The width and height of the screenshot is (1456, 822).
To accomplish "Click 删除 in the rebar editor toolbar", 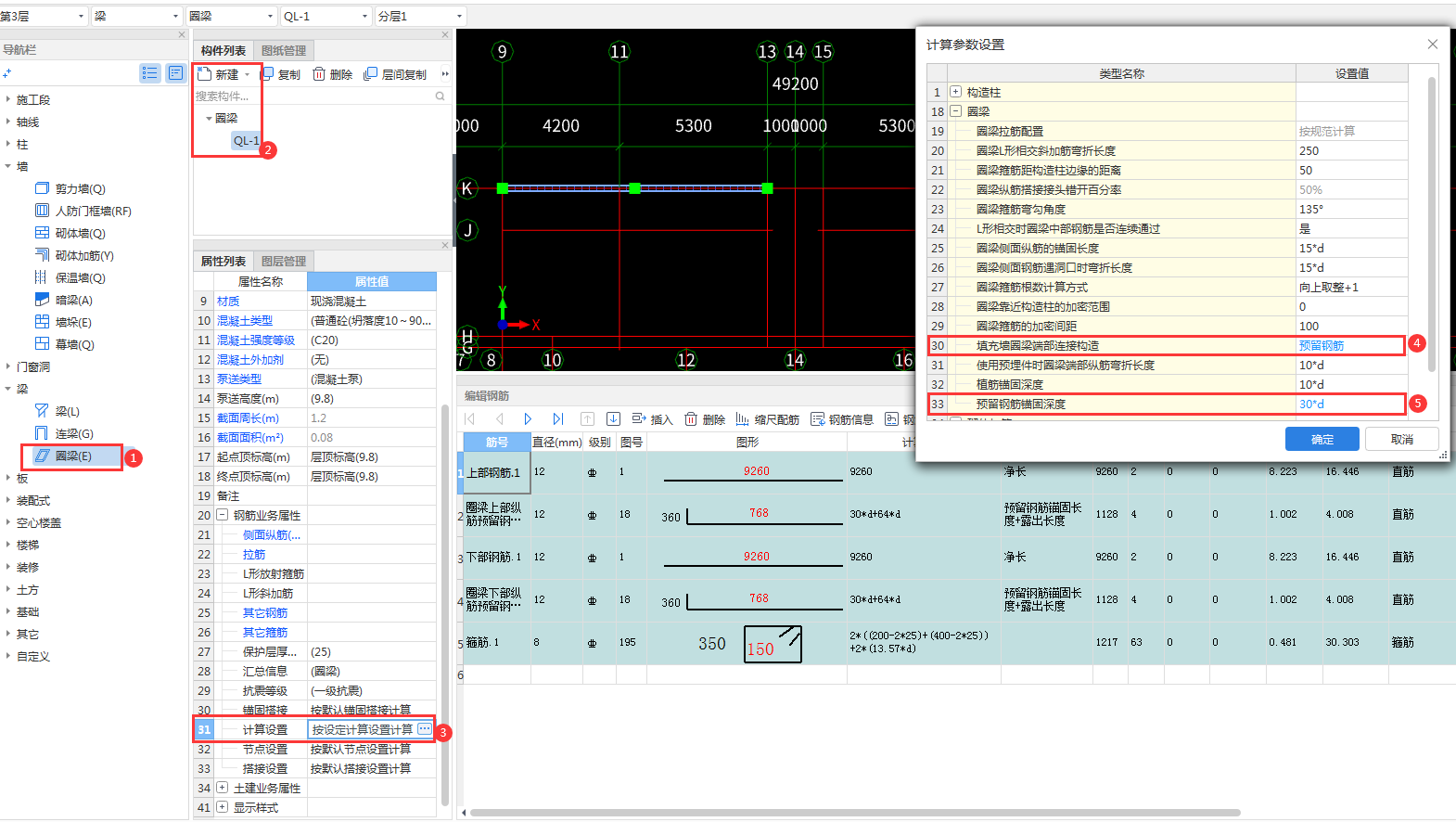I will click(705, 419).
